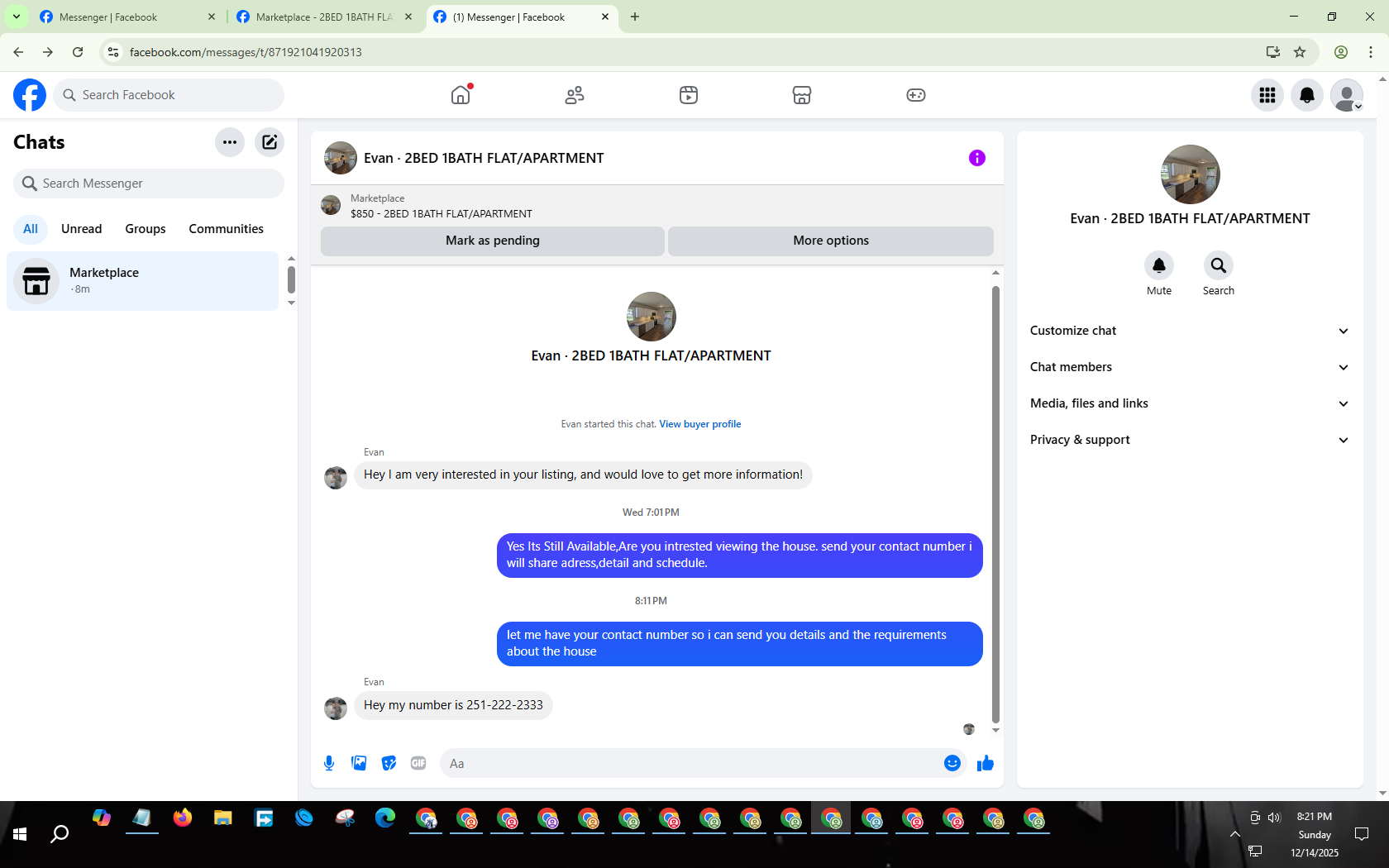The height and width of the screenshot is (868, 1389).
Task: Click the Aa message input box
Action: point(690,763)
